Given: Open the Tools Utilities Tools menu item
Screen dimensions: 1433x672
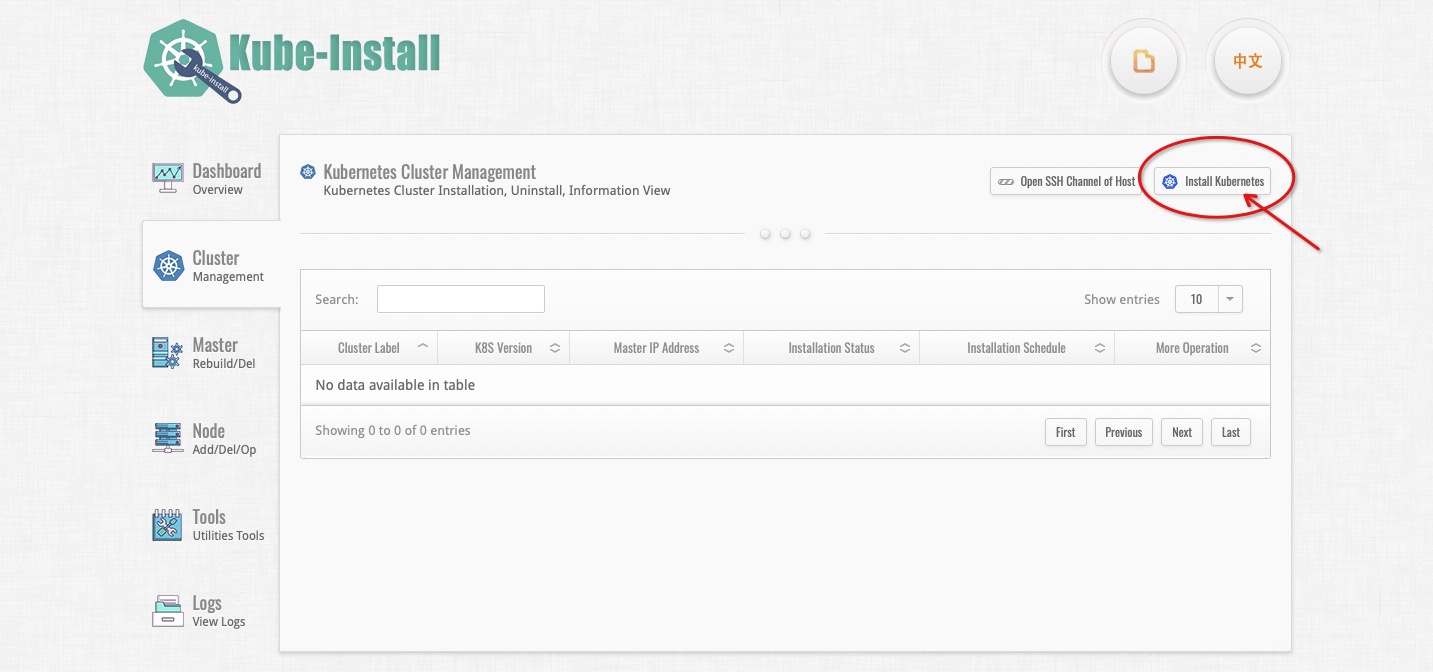Looking at the screenshot, I should (209, 525).
